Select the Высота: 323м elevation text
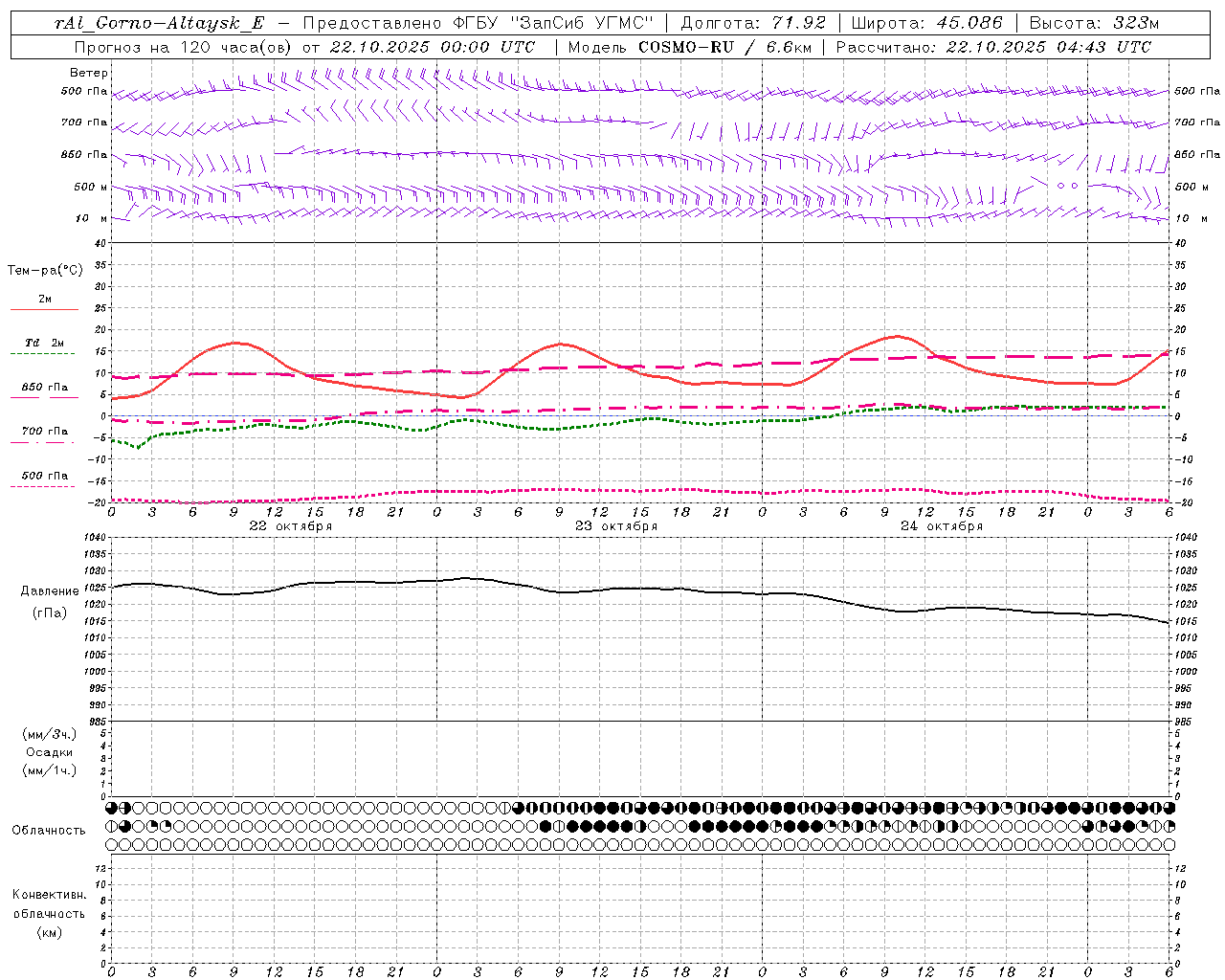The image size is (1225, 980). (1094, 23)
